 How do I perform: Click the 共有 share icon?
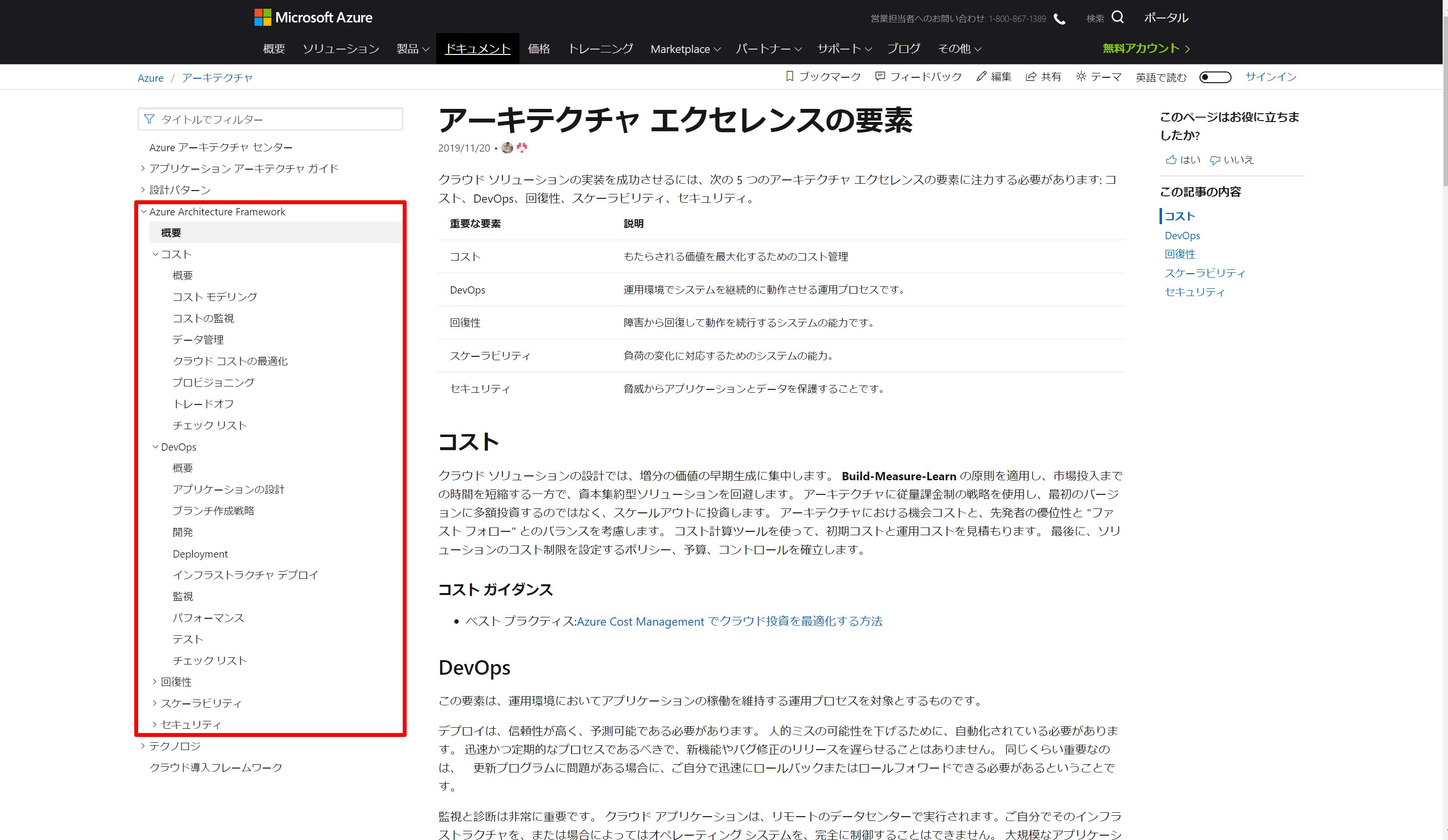tap(1031, 76)
